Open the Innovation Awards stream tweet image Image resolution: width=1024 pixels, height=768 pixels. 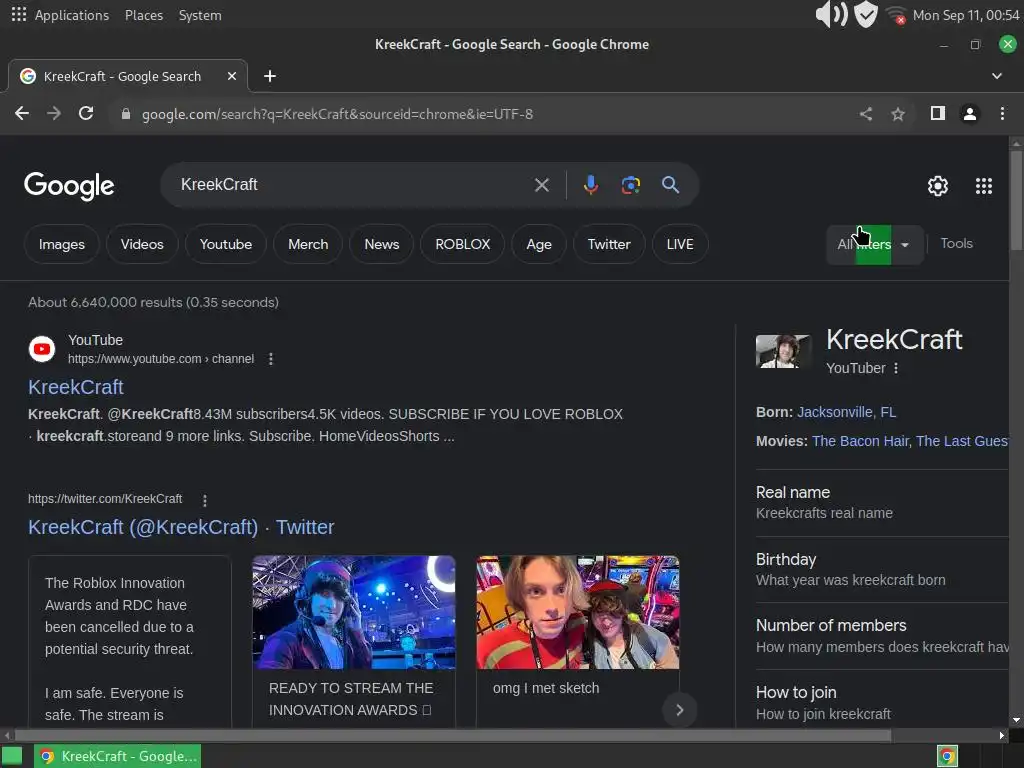(353, 612)
